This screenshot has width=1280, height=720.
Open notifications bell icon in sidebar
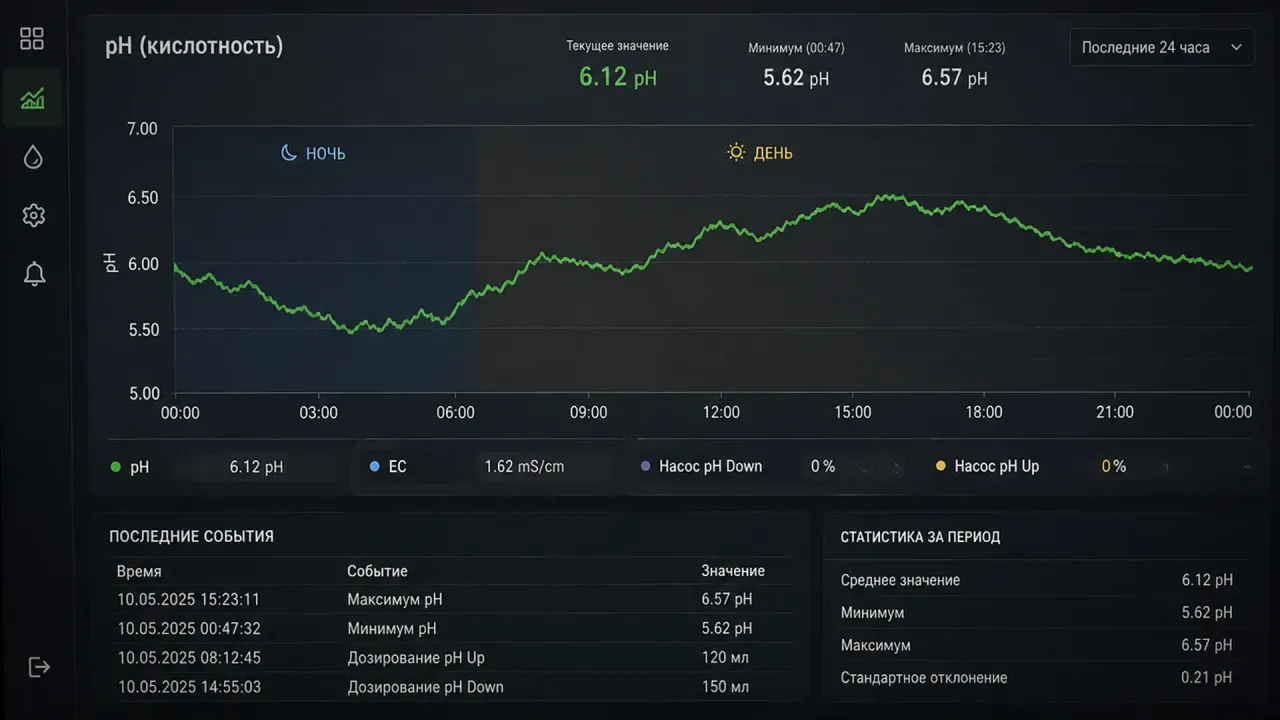(x=34, y=274)
